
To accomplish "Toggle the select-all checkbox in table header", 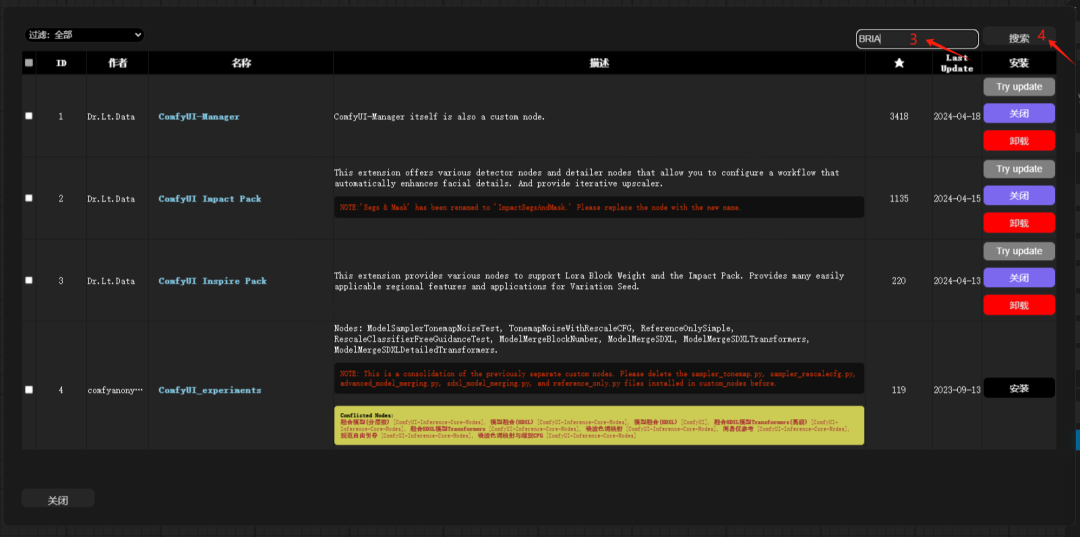I will pos(28,63).
